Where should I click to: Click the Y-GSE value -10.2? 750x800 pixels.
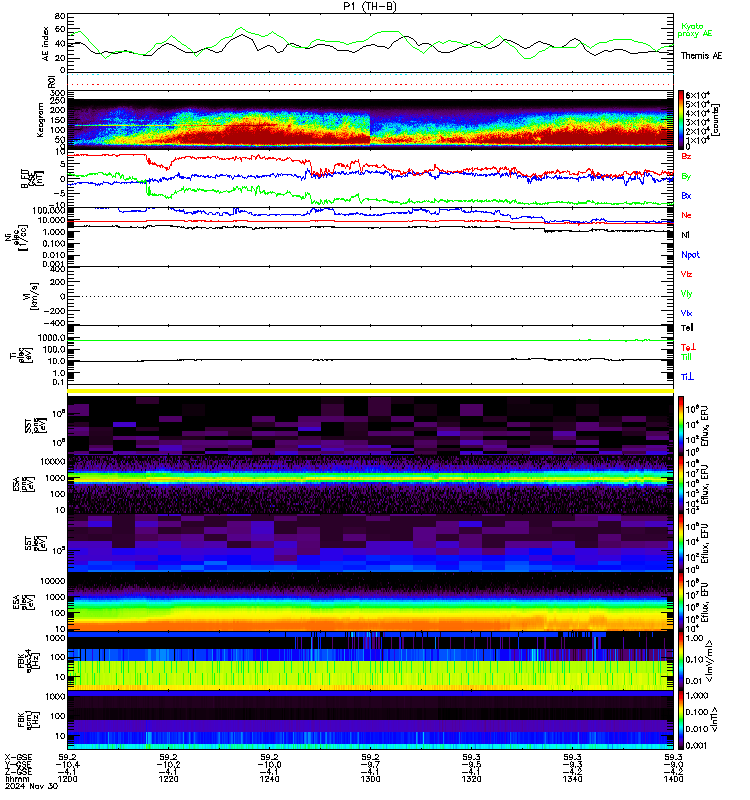coord(168,764)
